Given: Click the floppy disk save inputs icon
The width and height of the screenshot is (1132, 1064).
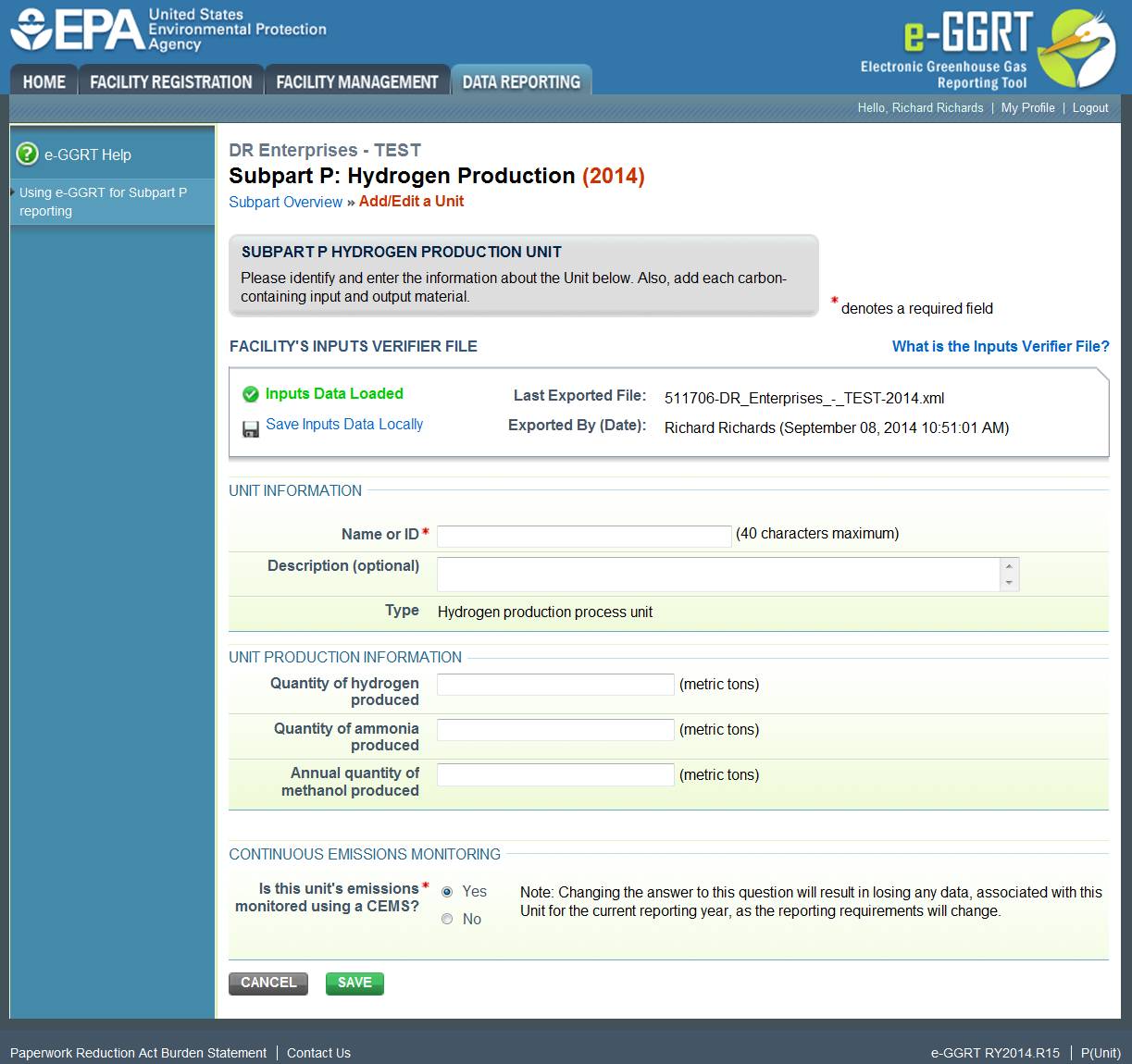Looking at the screenshot, I should pos(251,429).
